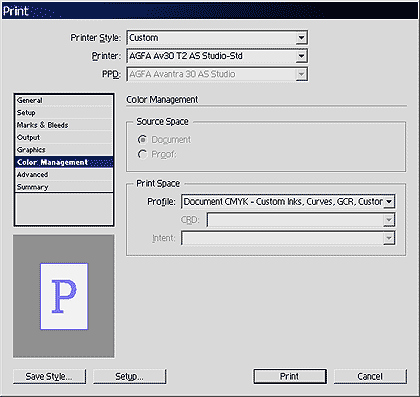The height and width of the screenshot is (397, 420).
Task: Expand the Print Space Profile dropdown
Action: pos(389,202)
